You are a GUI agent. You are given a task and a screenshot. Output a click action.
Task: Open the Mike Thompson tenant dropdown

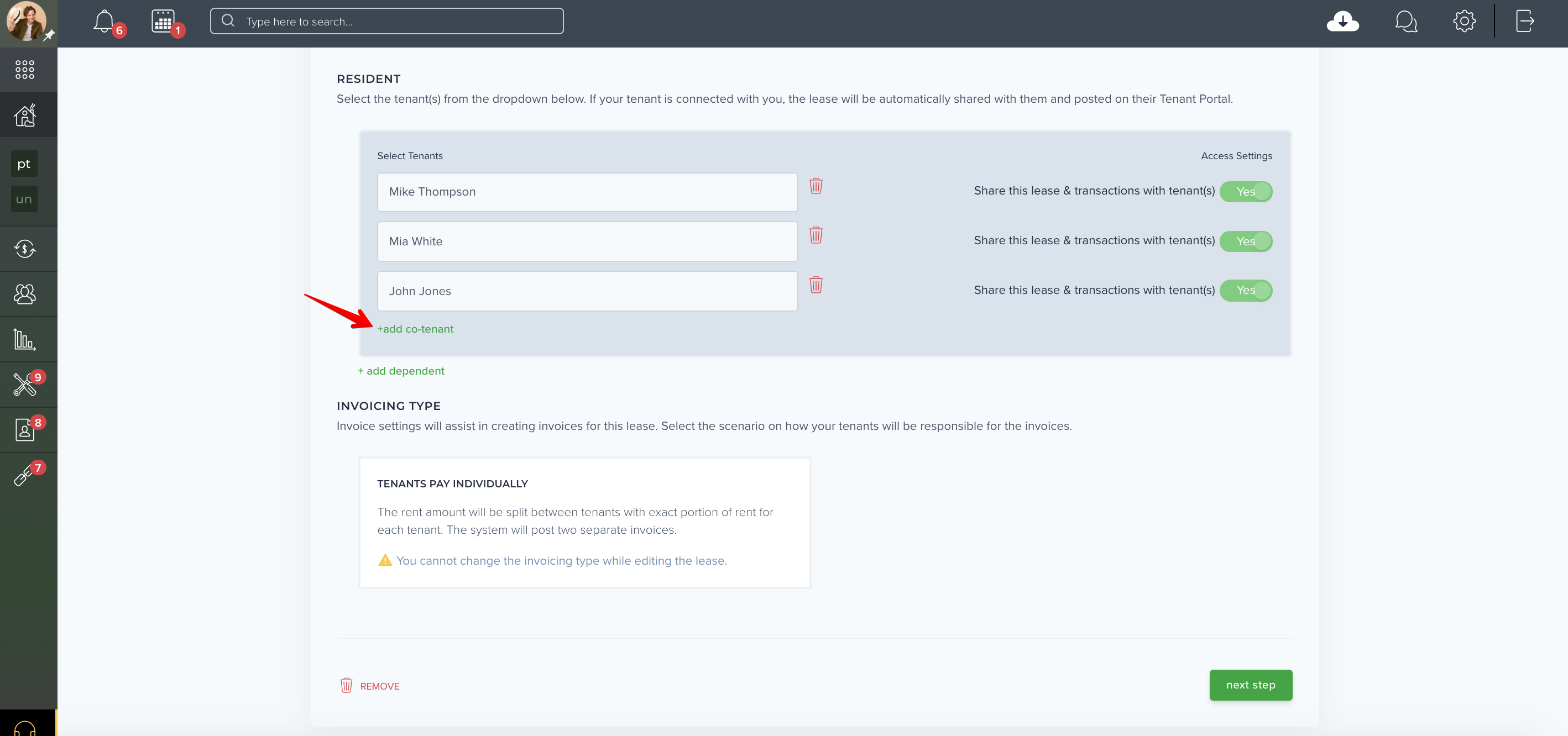point(587,192)
